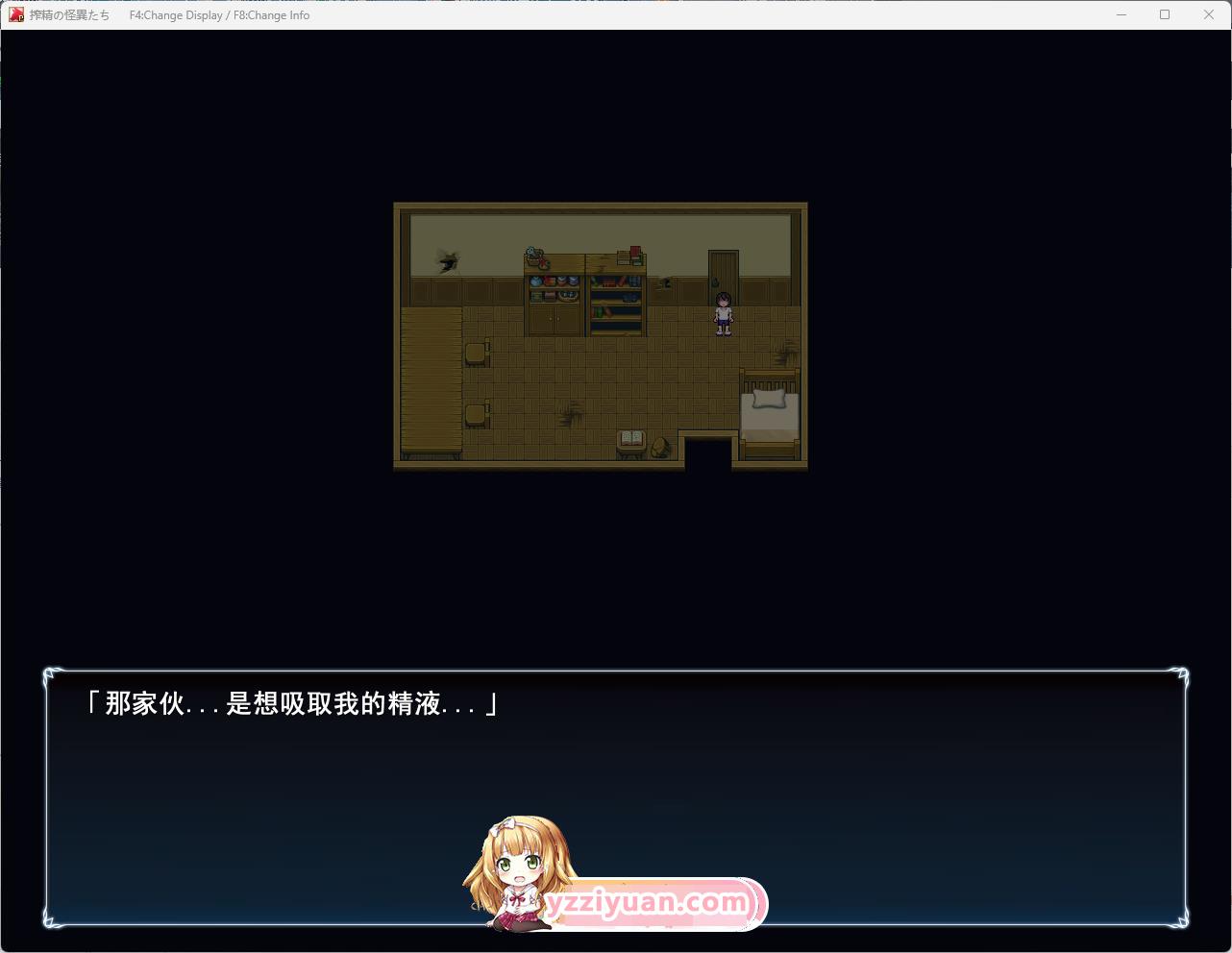The height and width of the screenshot is (953, 1232).
Task: Click the upper chair beside the long table
Action: click(x=477, y=353)
